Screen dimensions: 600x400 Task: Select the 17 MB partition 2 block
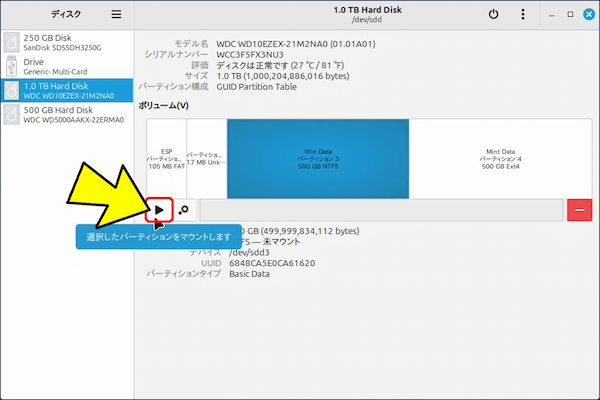coord(206,158)
